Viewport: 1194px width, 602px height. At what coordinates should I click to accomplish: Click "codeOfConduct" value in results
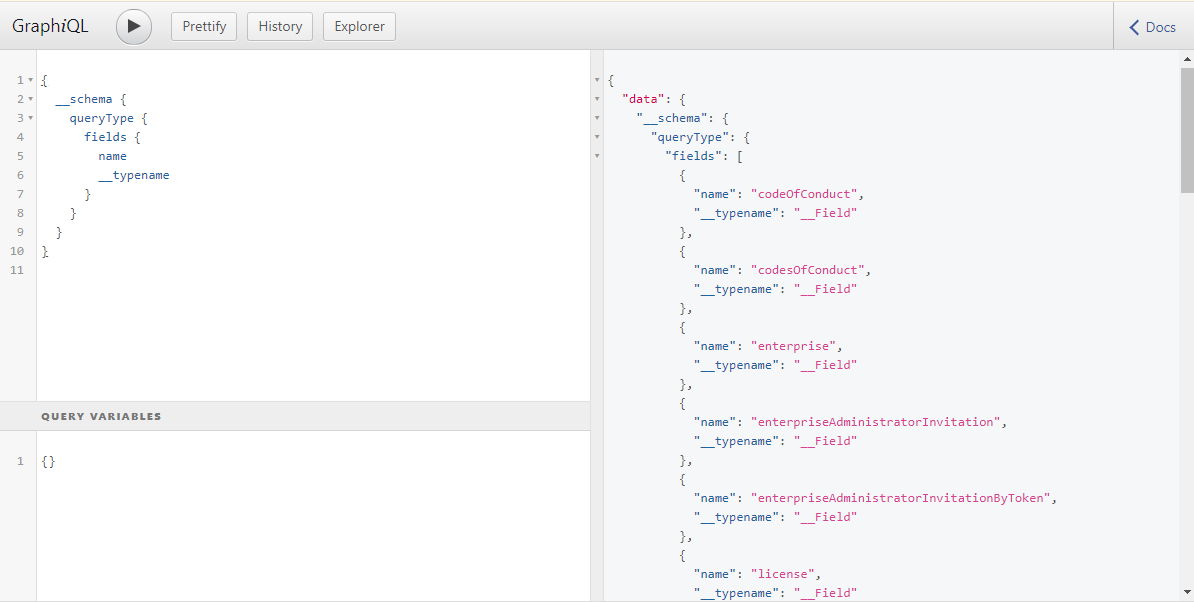pyautogui.click(x=804, y=194)
